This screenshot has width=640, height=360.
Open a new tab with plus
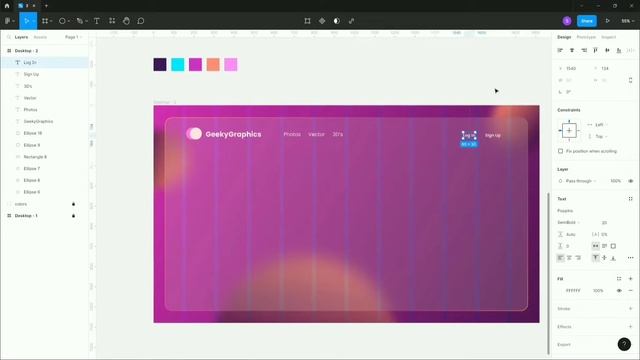46,6
